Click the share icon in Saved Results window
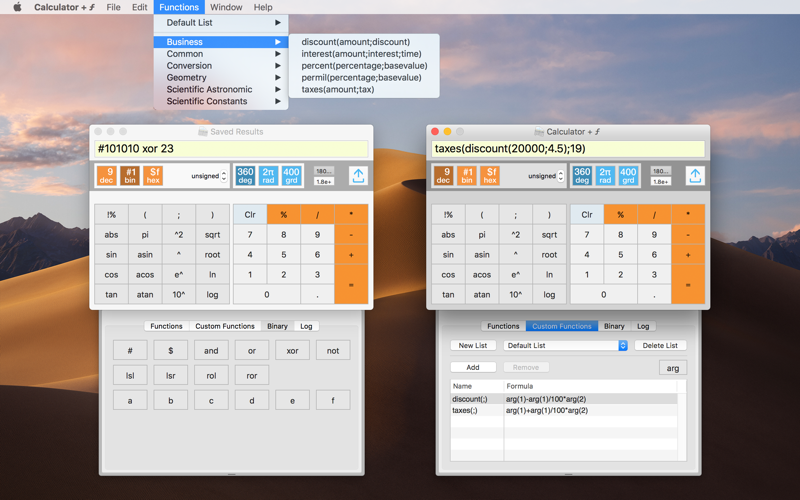Viewport: 800px width, 500px height. 358,176
